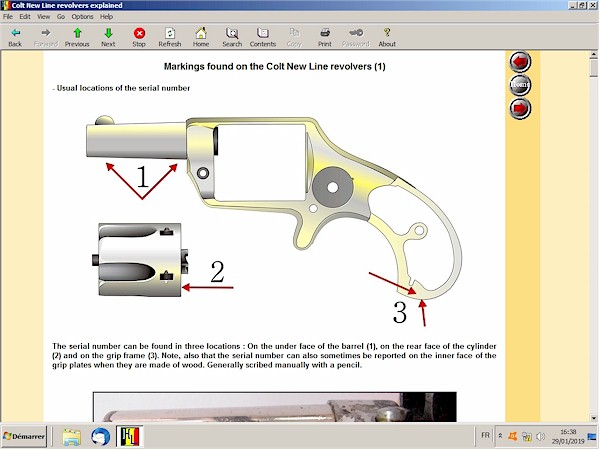Viewport: 600px width, 450px height.
Task: Open the About dialog
Action: pos(387,37)
